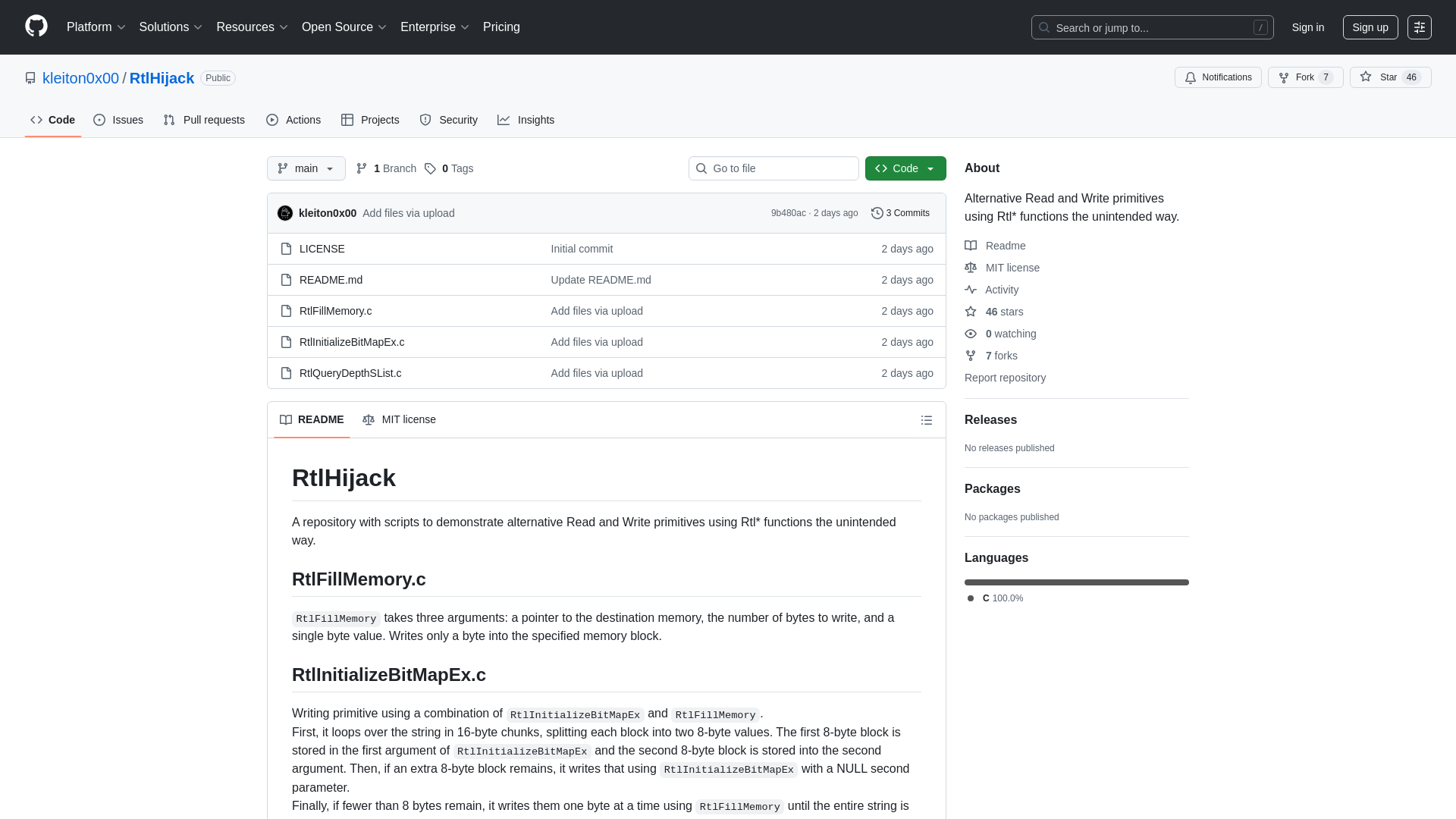Screen dimensions: 1456x819
Task: Click the repository icon beside kleiton0x00
Action: (30, 78)
